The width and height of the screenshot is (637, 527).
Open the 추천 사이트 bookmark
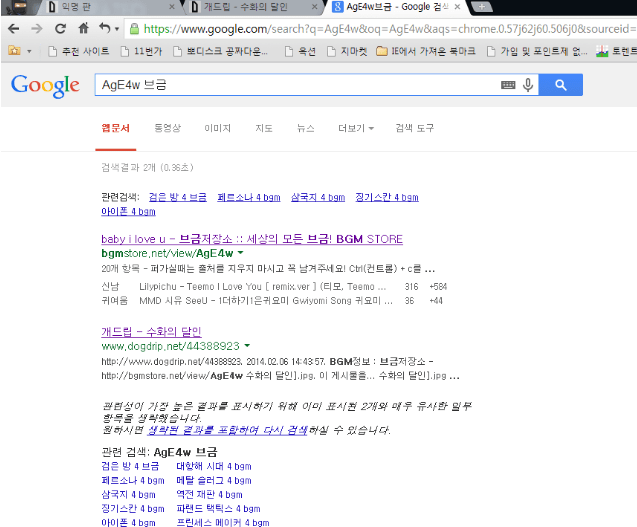tap(78, 51)
